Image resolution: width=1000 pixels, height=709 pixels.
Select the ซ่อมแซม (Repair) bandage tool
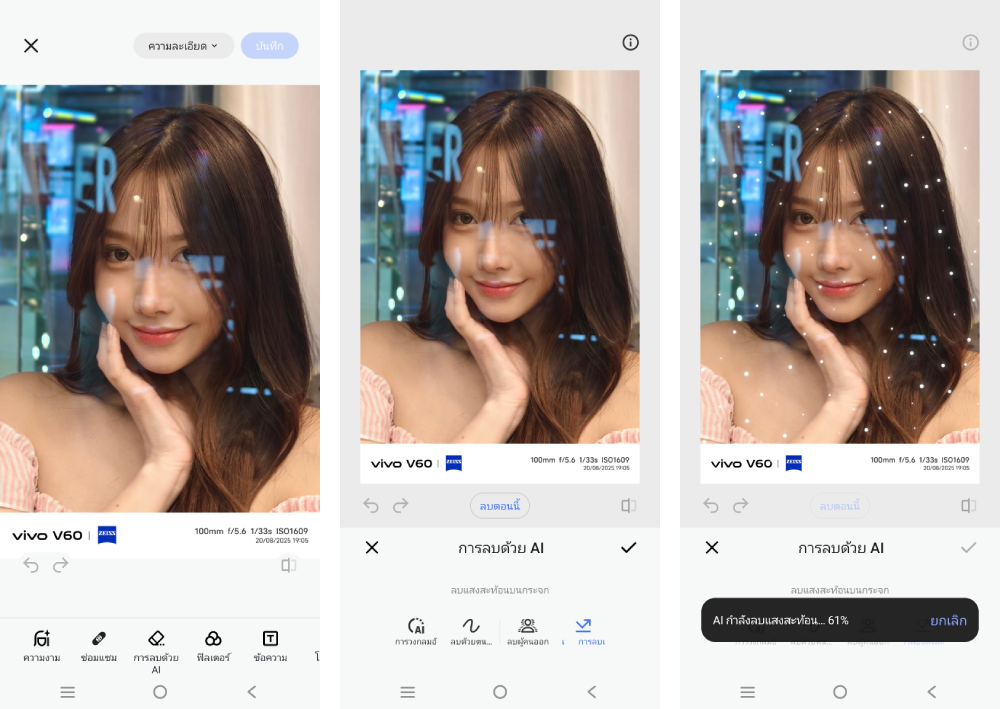(x=99, y=645)
